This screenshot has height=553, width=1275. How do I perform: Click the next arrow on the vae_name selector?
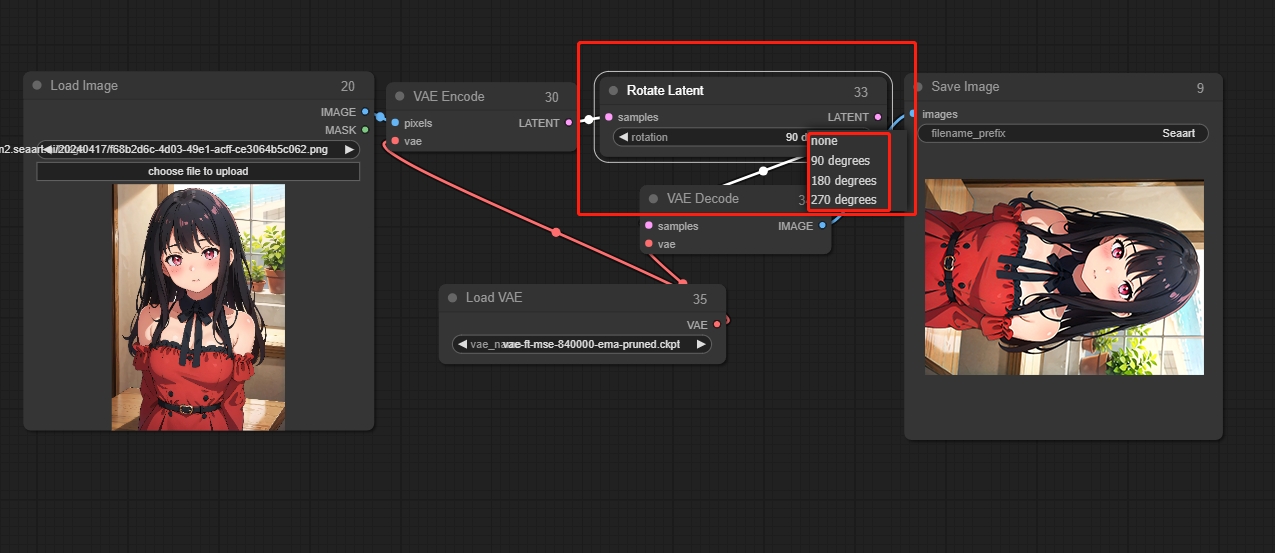pos(701,344)
